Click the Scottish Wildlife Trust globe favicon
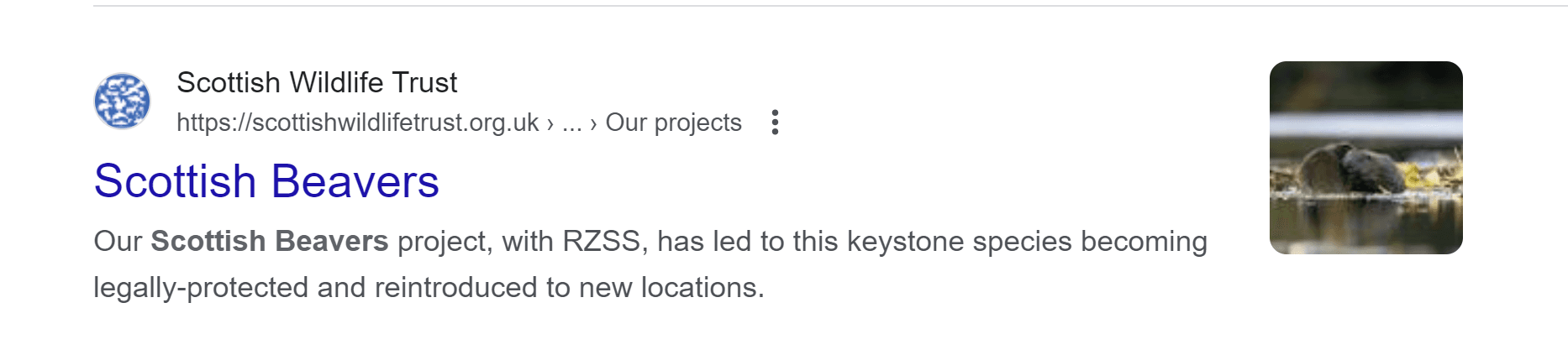The width and height of the screenshot is (1568, 355). (122, 102)
